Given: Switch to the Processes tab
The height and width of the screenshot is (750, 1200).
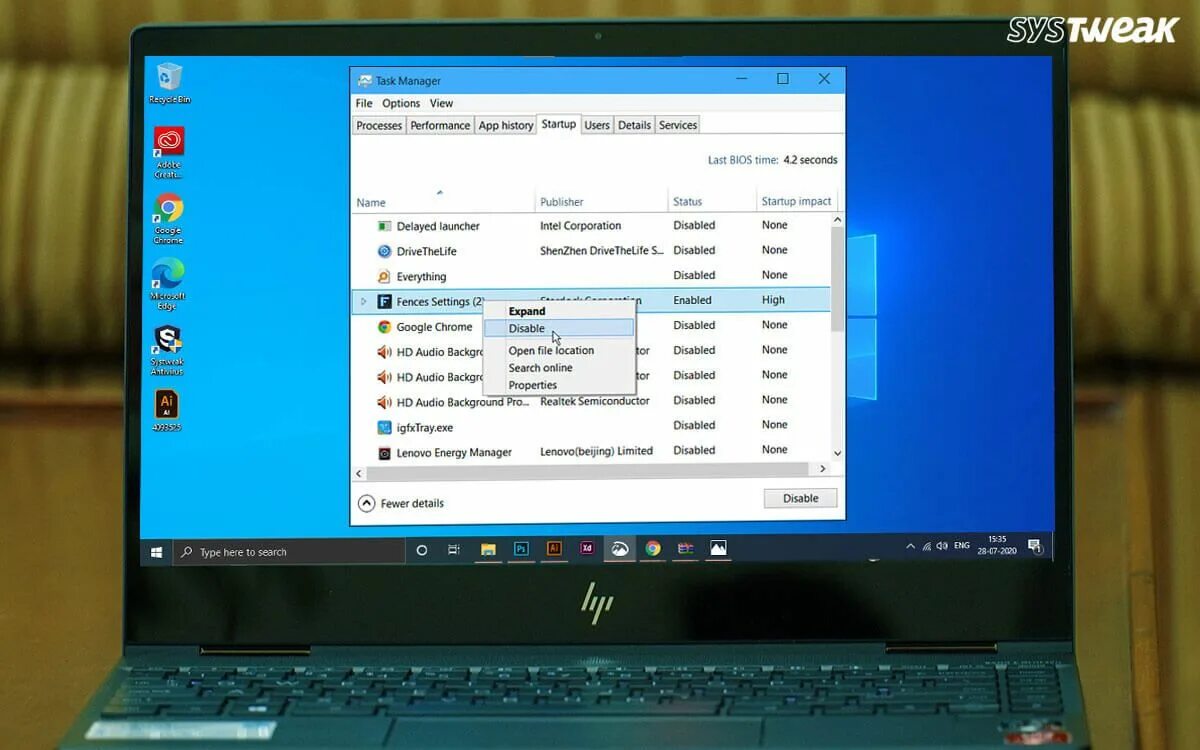Looking at the screenshot, I should (379, 125).
